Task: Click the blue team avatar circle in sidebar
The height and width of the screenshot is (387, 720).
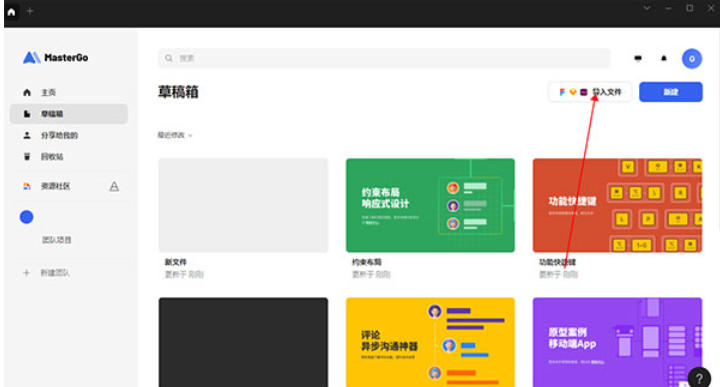Action: click(x=27, y=217)
